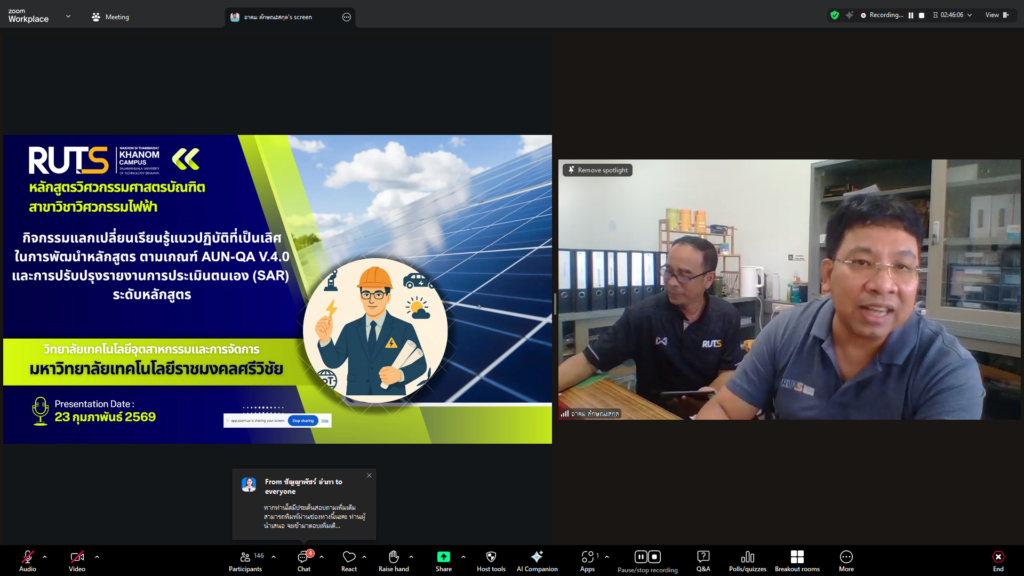Expand the Audio options arrow

[45, 557]
